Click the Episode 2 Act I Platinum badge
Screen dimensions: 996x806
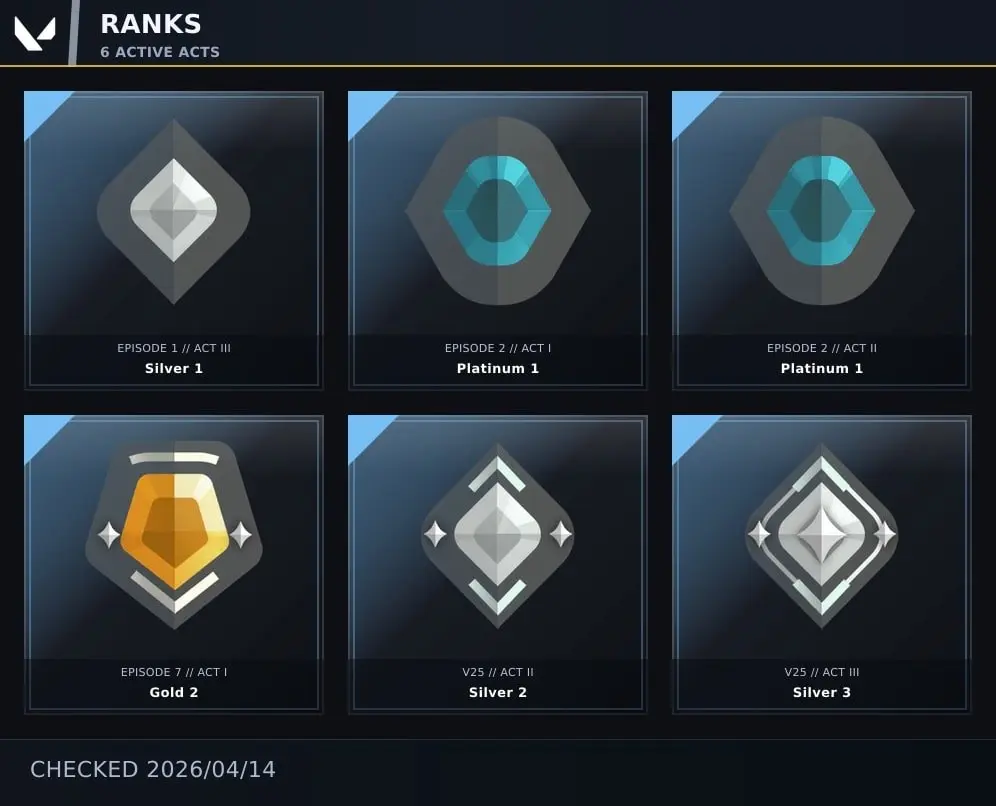tap(498, 211)
